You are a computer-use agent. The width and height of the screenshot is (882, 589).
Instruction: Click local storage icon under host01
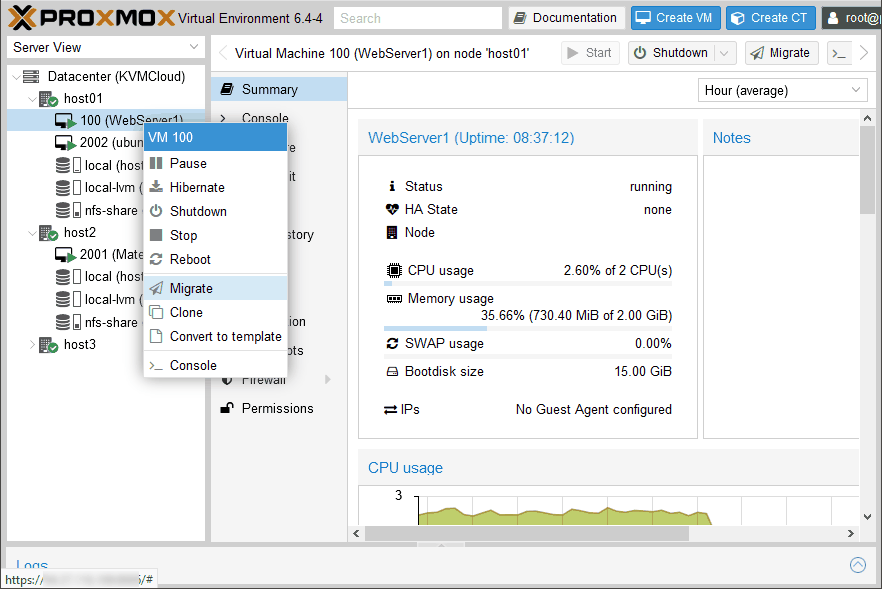(x=69, y=165)
